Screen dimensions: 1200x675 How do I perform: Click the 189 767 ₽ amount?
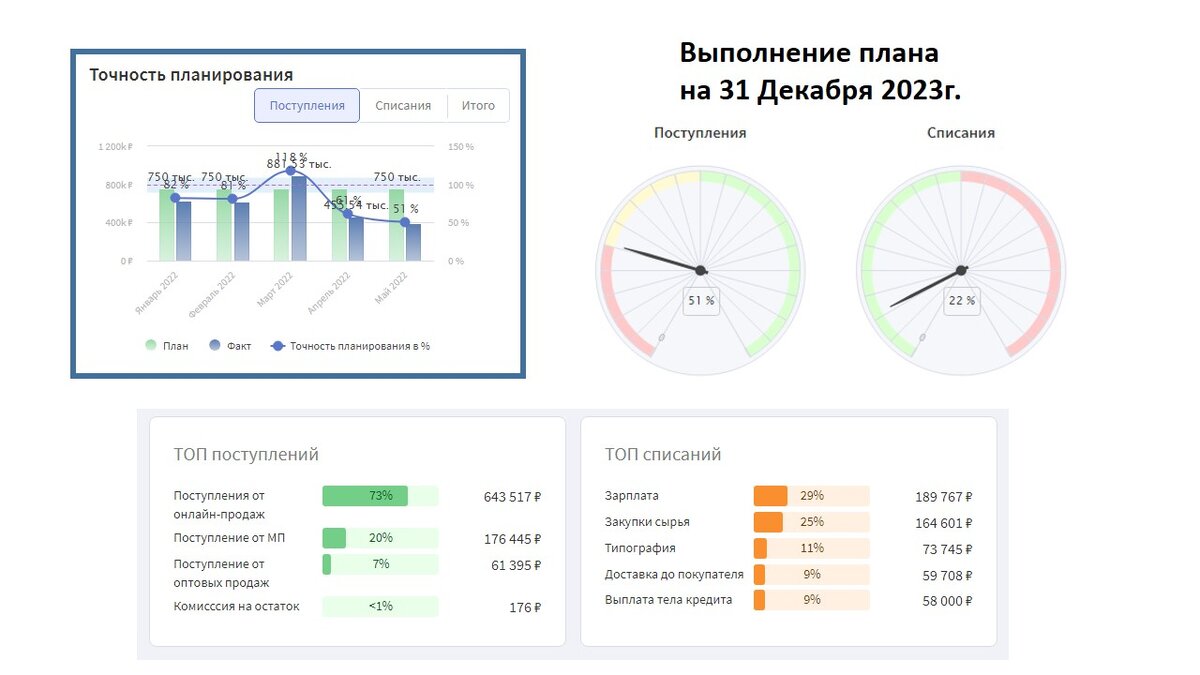point(944,497)
